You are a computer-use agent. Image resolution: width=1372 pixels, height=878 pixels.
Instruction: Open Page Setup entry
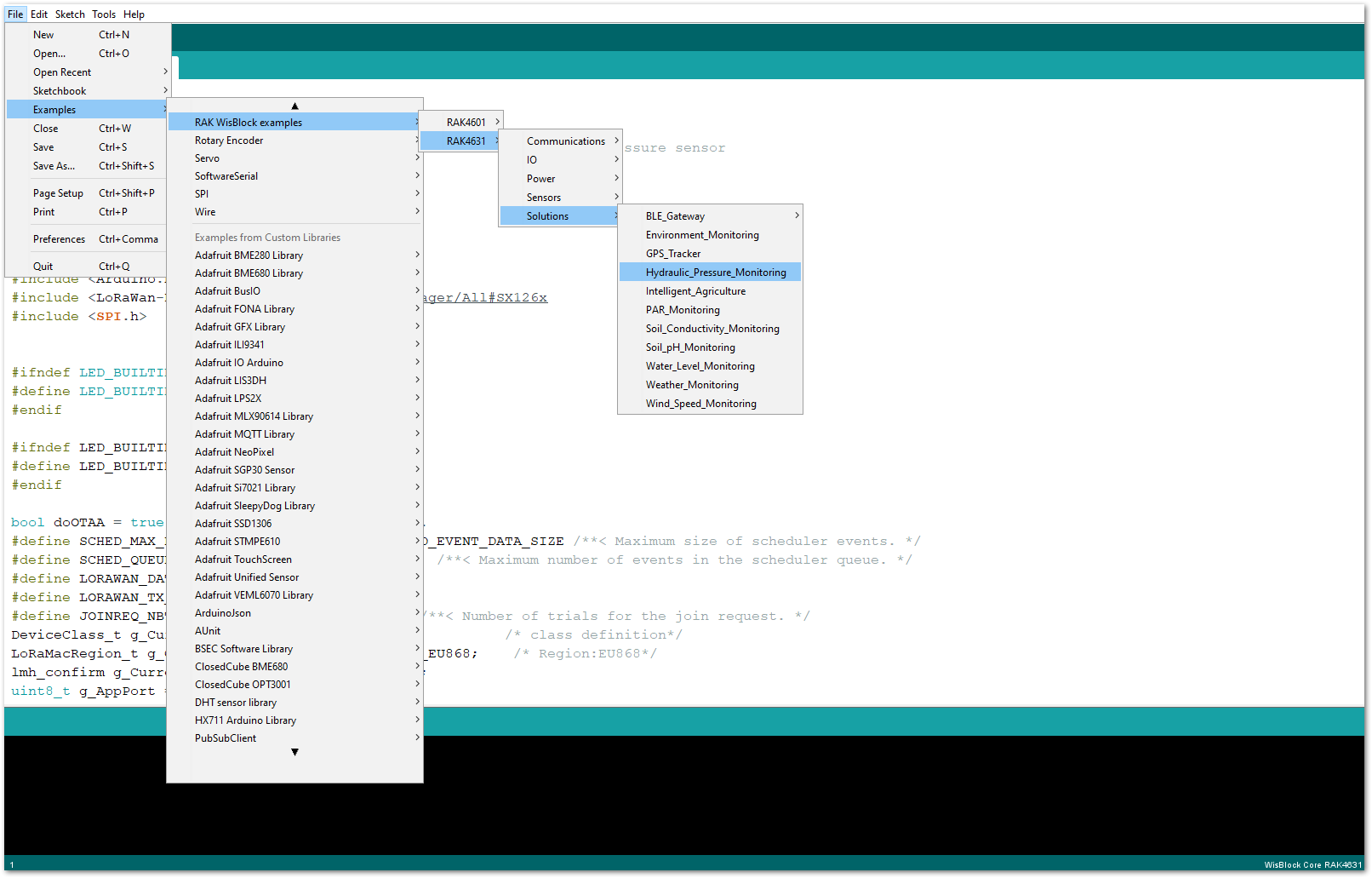pos(89,193)
